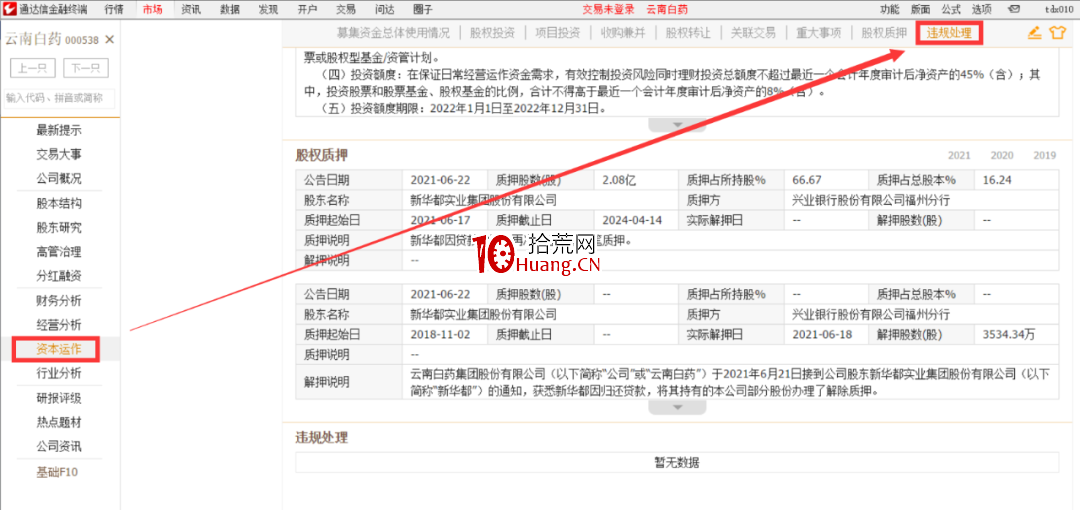Open 基础F10 in the sidebar
This screenshot has height=510, width=1080.
tap(59, 473)
